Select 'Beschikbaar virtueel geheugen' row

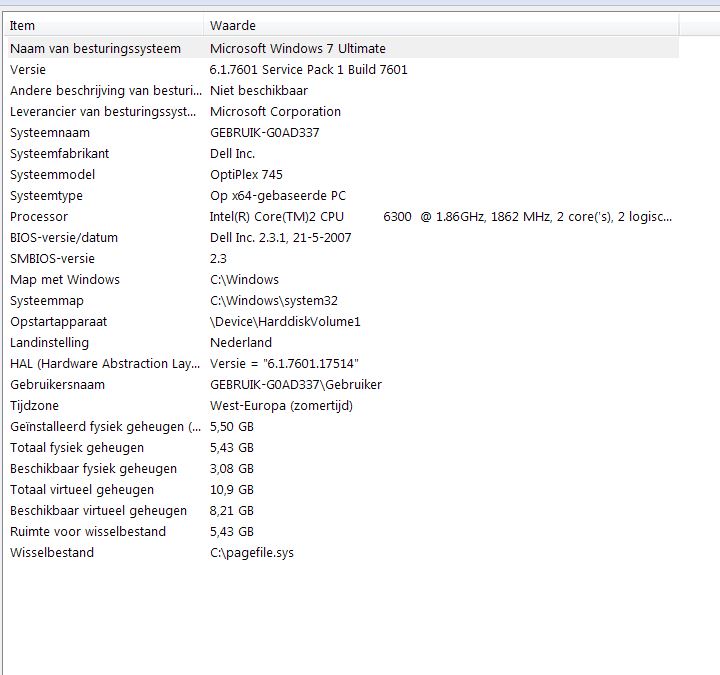tap(99, 511)
